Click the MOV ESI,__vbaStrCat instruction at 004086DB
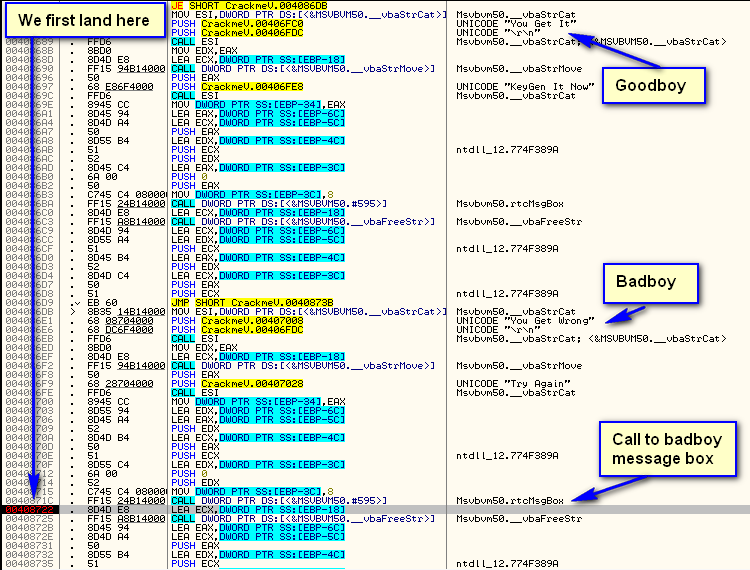The image size is (750, 570). [x=309, y=312]
